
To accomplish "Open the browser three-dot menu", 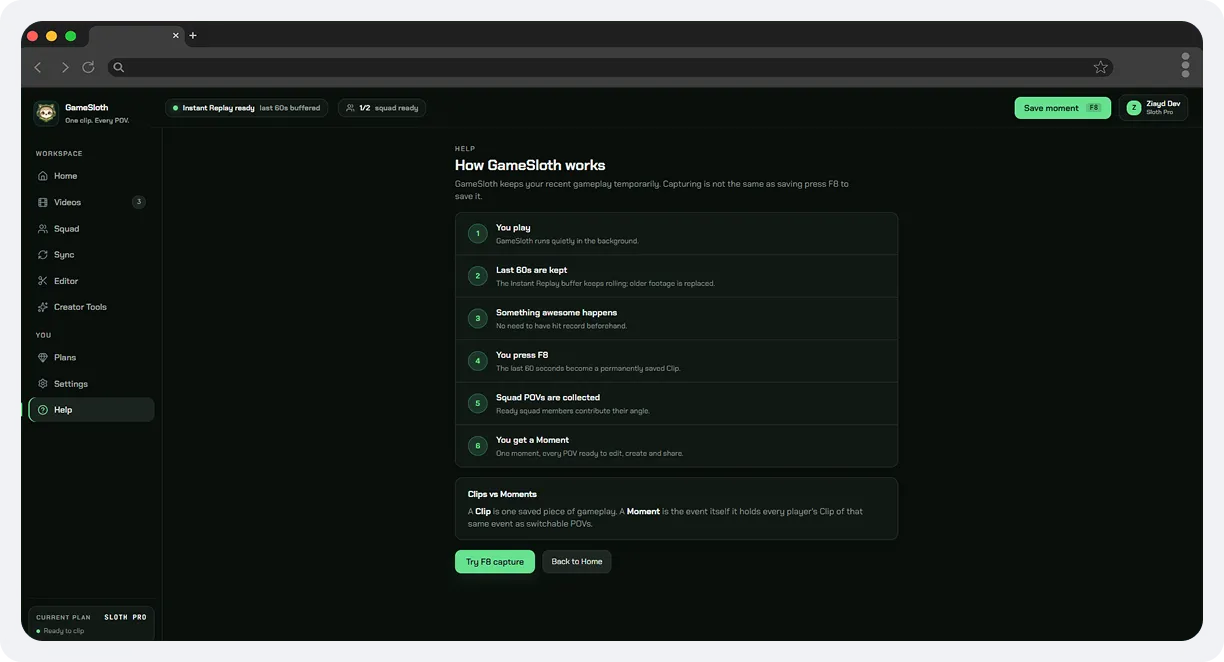I will [x=1185, y=65].
